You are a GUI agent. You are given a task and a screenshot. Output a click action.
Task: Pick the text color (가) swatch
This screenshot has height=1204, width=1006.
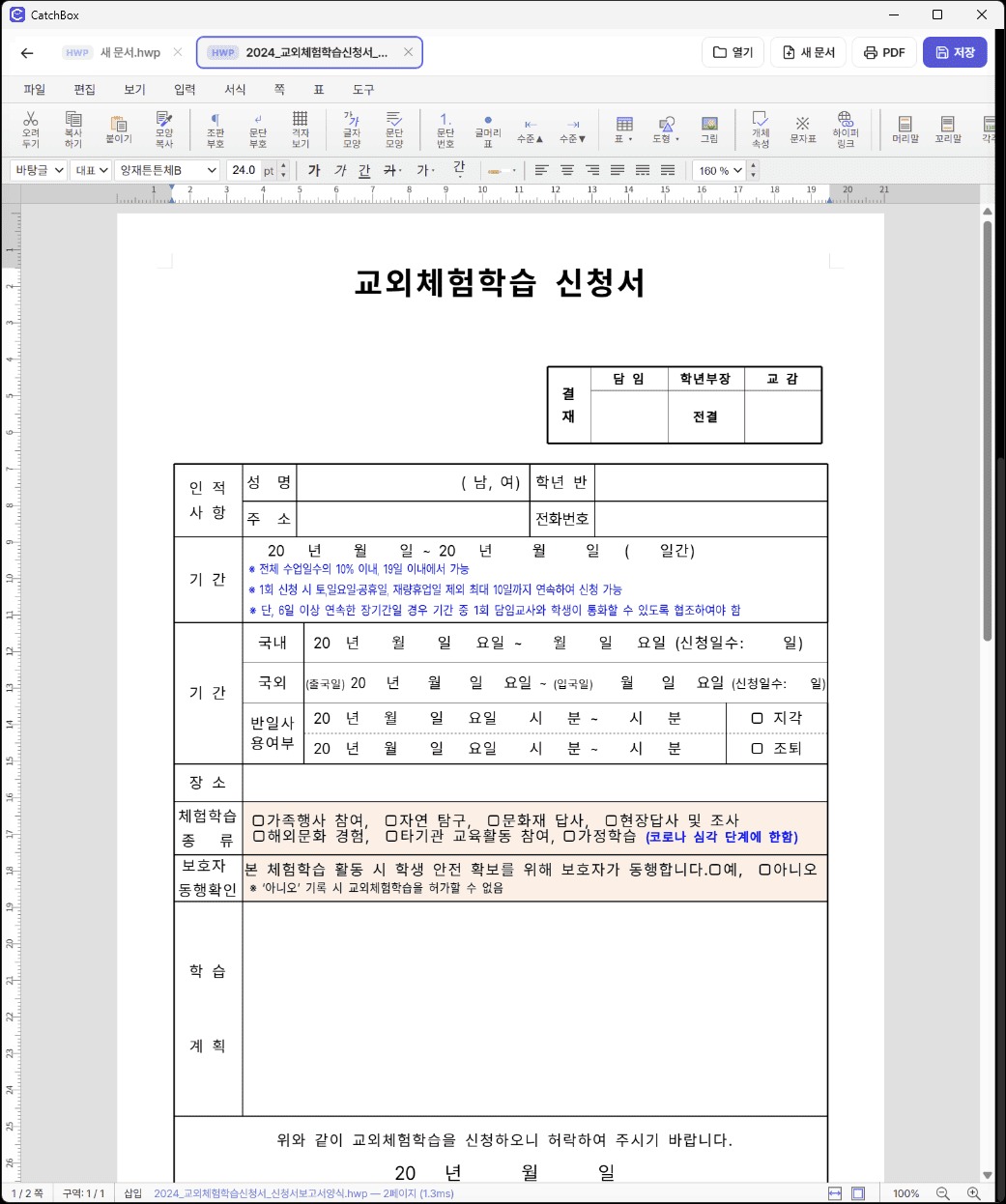425,170
